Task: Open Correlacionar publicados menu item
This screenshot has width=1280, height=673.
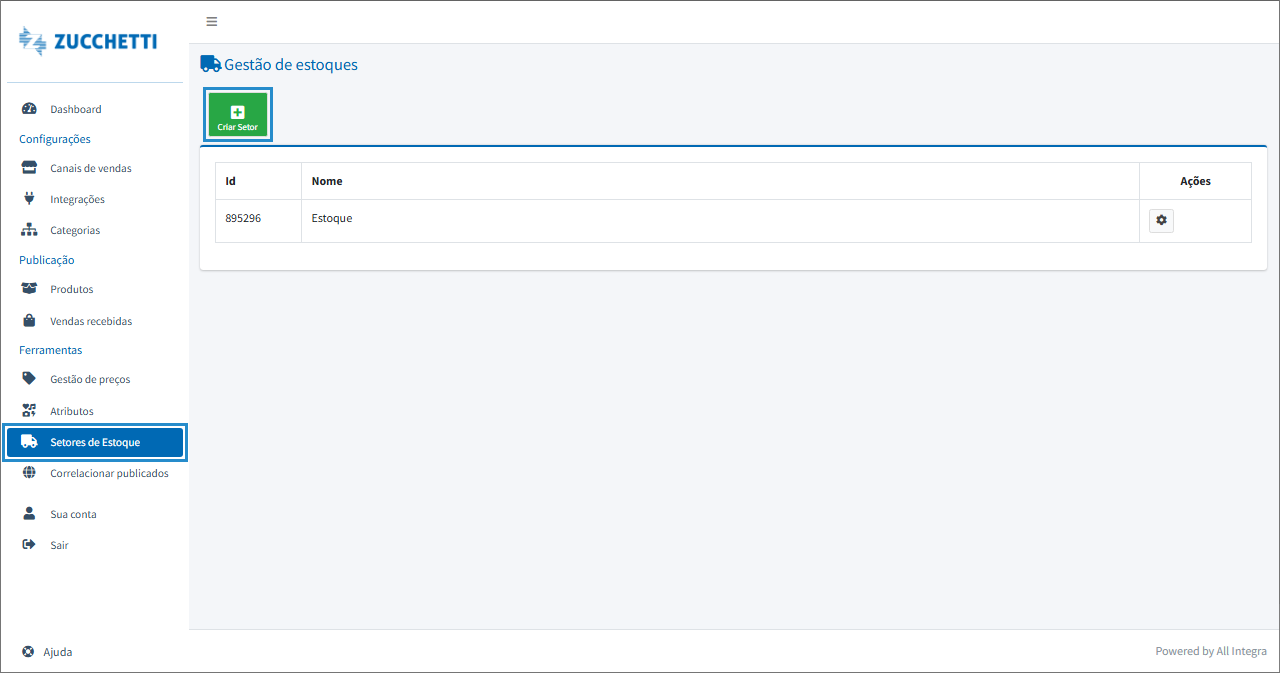Action: [x=109, y=473]
